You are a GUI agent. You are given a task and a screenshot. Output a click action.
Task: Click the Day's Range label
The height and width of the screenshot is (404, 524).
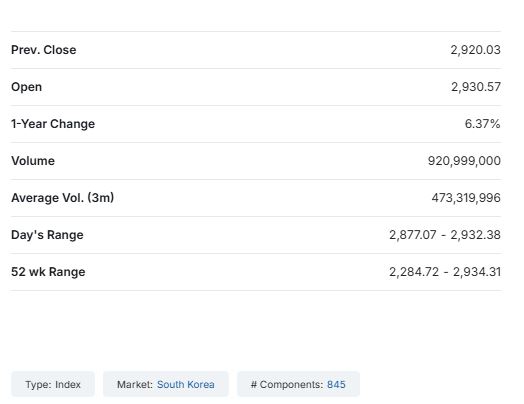click(x=47, y=235)
